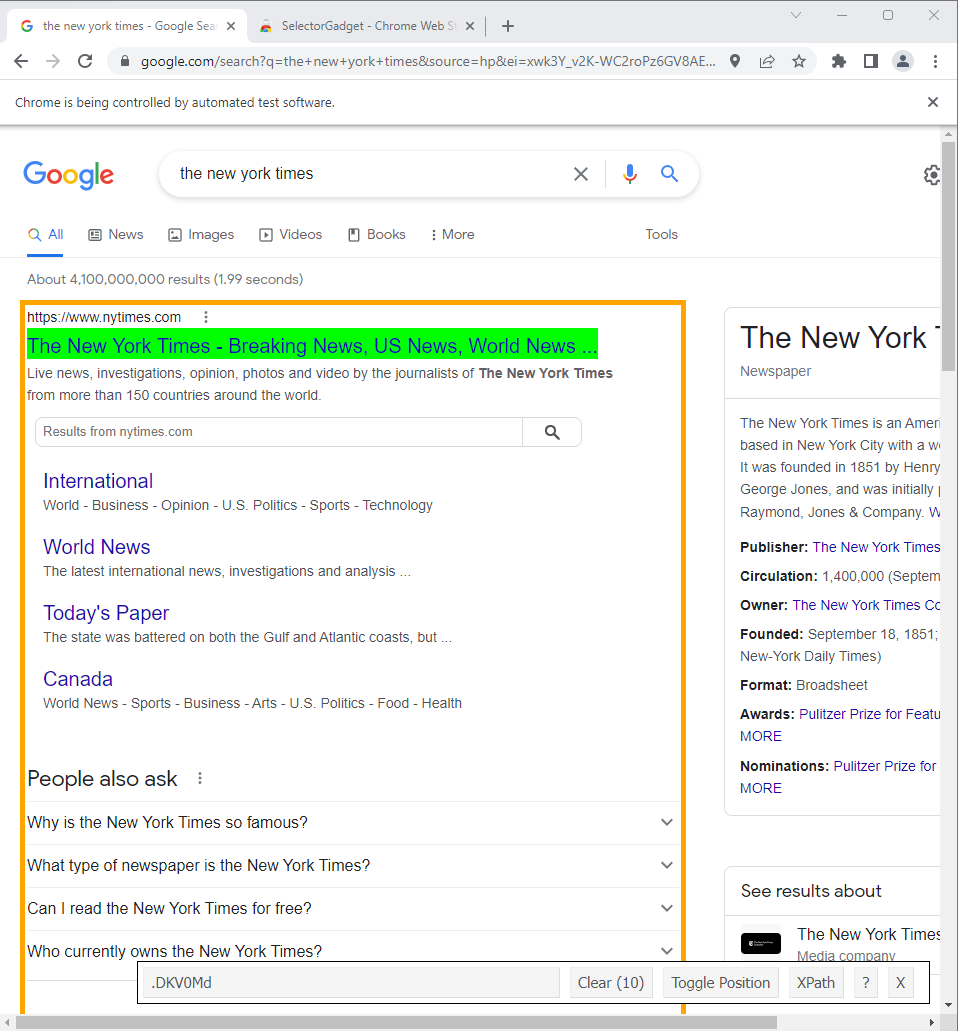Open the World News sitelink
Screen dimensions: 958x1031
pos(97,547)
